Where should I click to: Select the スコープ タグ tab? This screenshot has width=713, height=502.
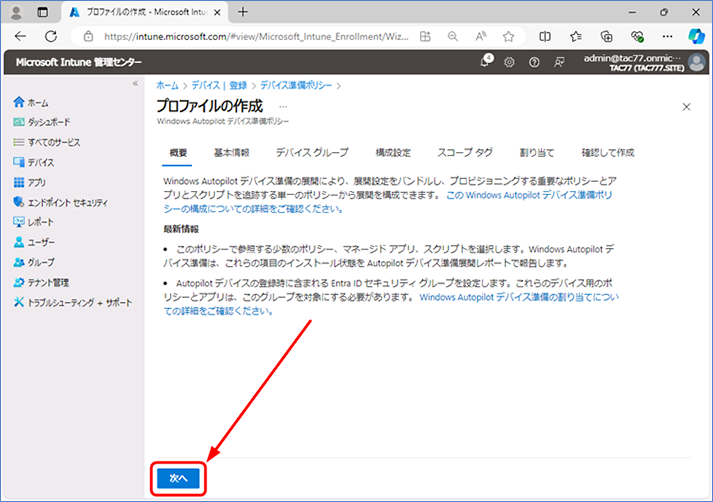coord(465,153)
